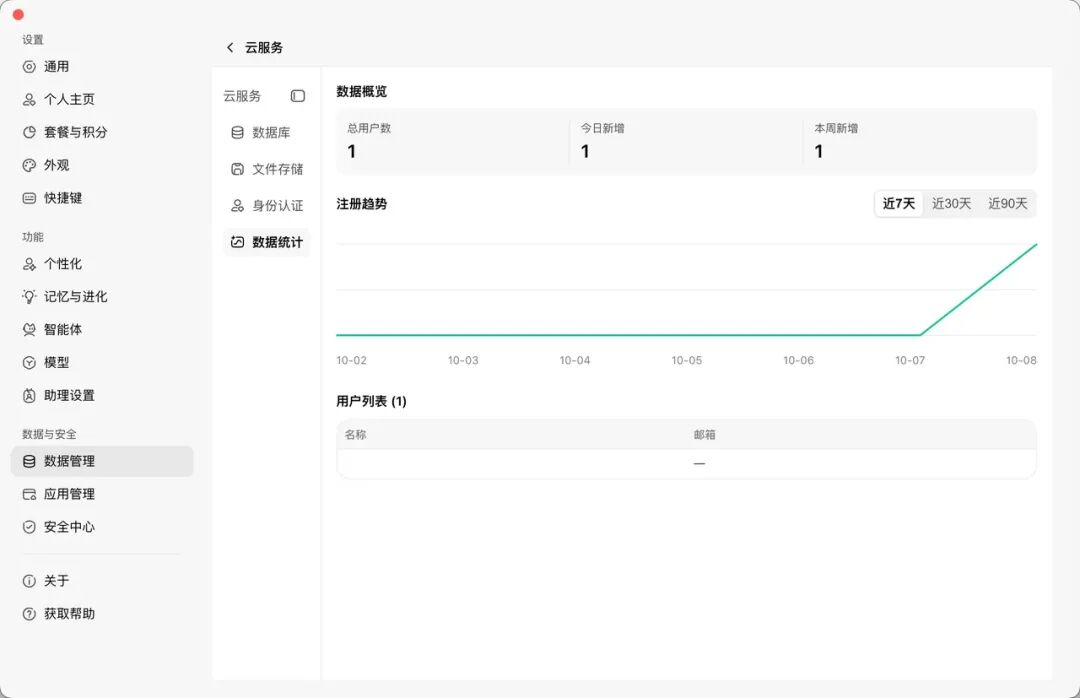This screenshot has height=698, width=1080.
Task: Click the 本周新增 stat label
Action: point(836,128)
